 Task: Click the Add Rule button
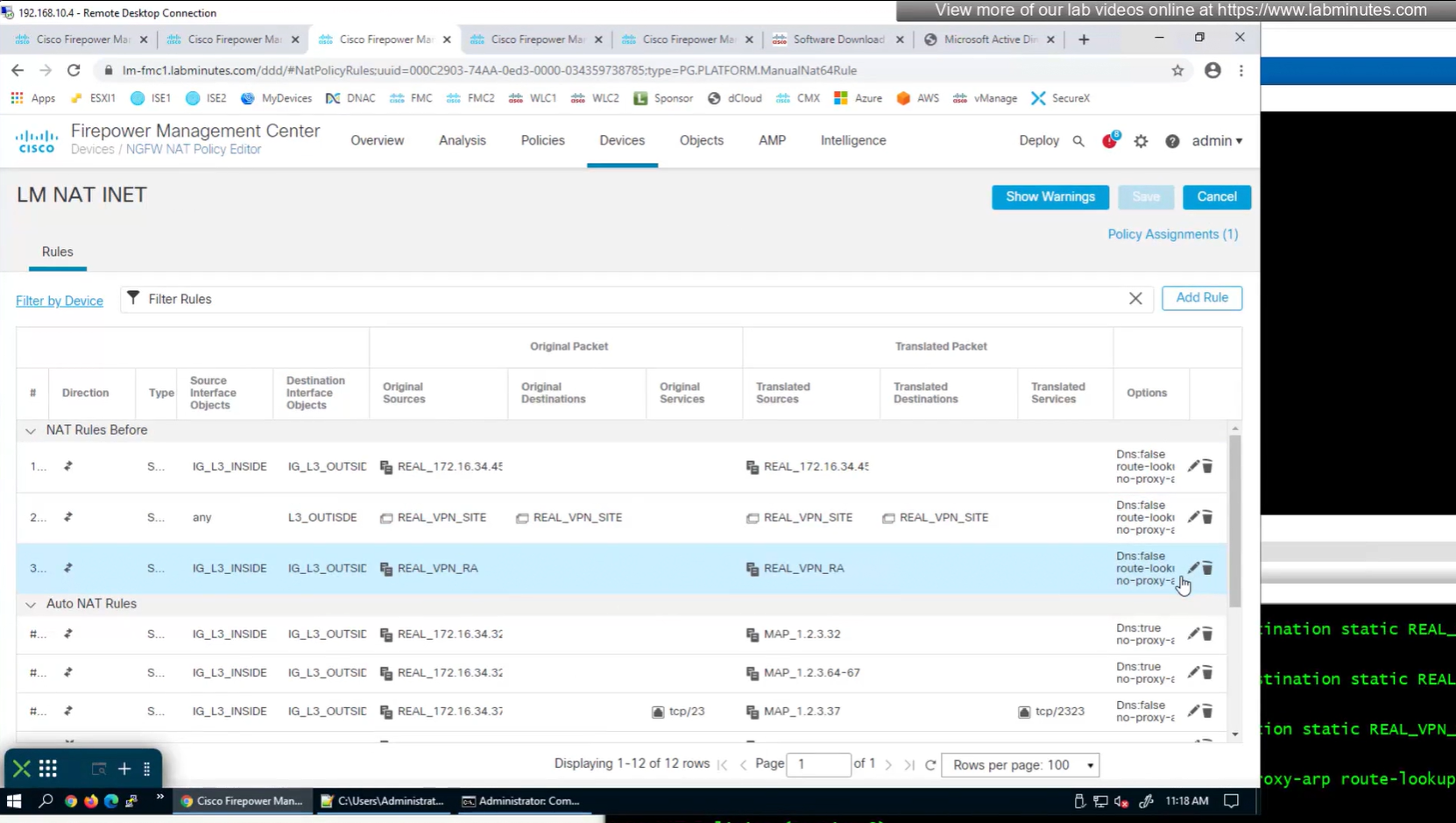click(x=1201, y=298)
